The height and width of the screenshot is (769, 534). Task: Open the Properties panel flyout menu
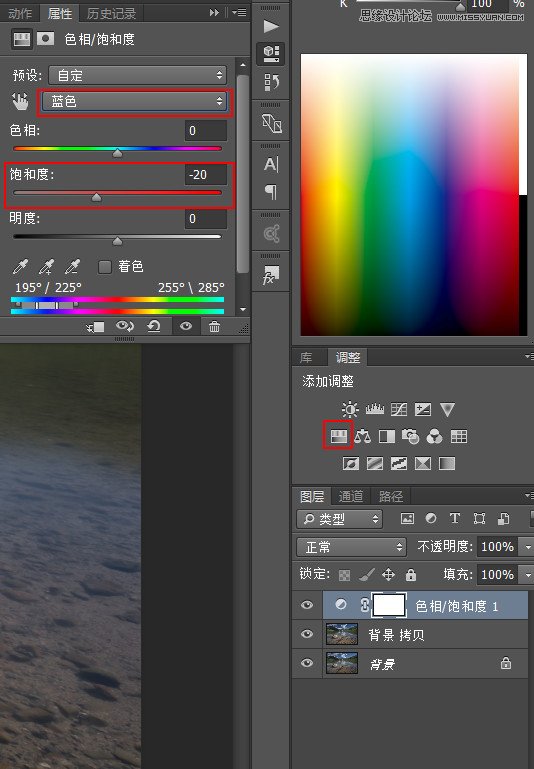tap(239, 12)
